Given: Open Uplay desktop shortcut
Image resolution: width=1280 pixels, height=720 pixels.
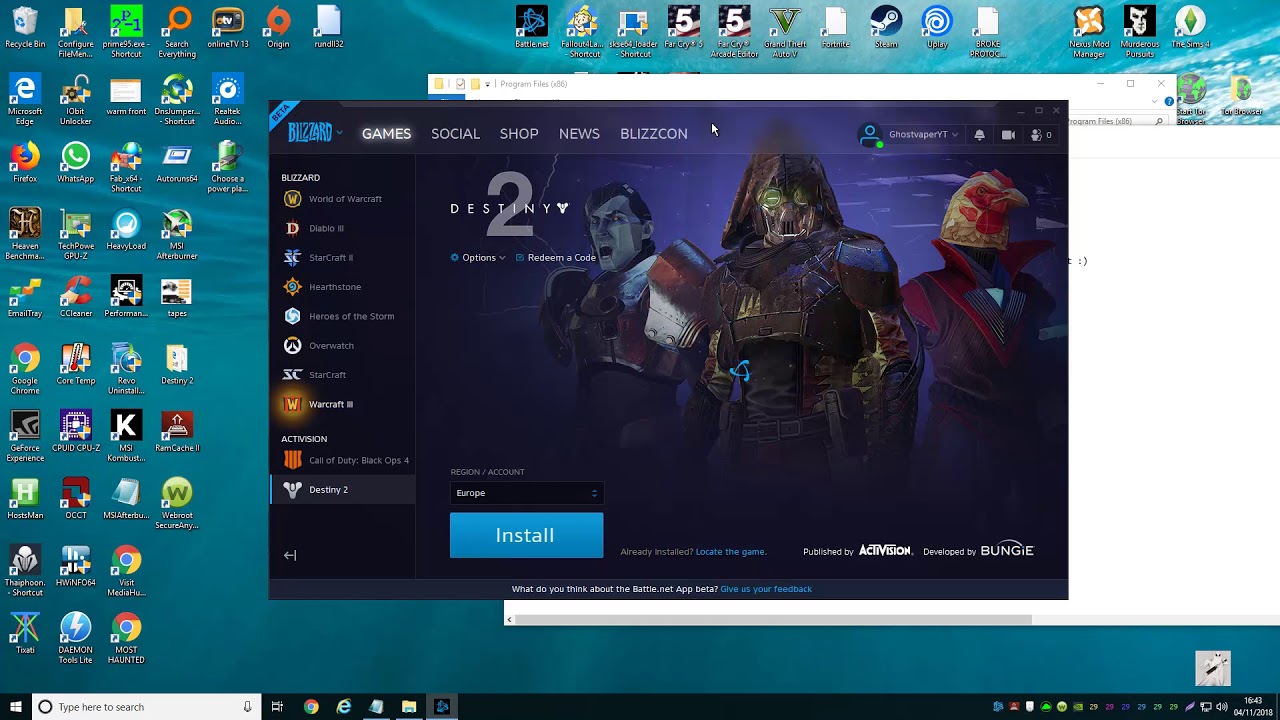Looking at the screenshot, I should pyautogui.click(x=937, y=28).
